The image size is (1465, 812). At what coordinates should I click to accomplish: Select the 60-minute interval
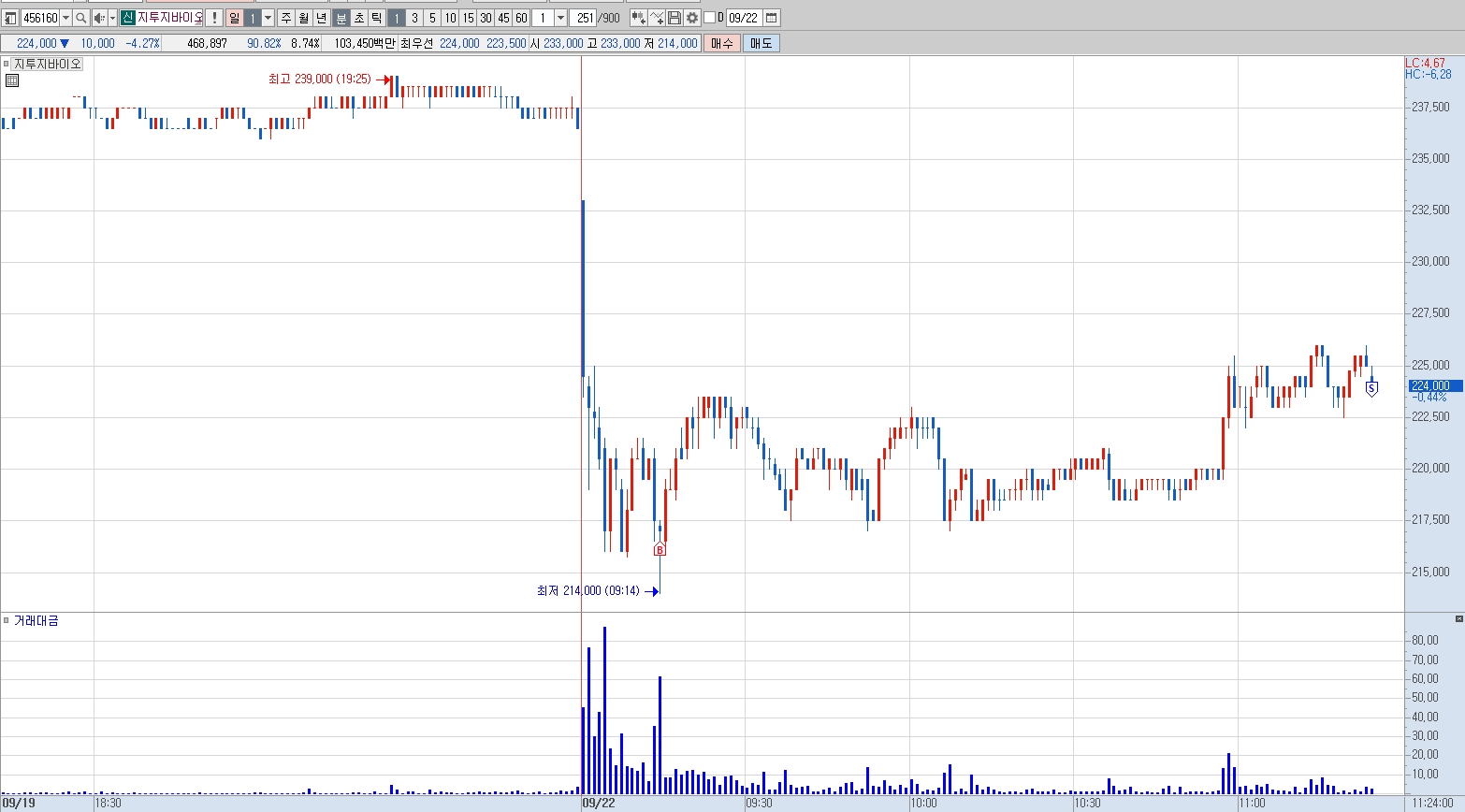[x=521, y=18]
